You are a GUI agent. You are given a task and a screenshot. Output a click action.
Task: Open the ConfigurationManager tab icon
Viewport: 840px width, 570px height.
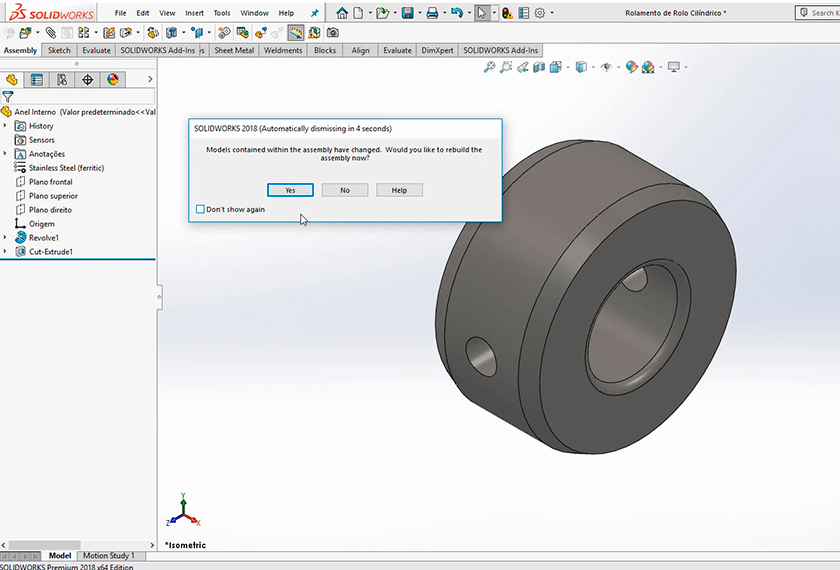pyautogui.click(x=62, y=79)
